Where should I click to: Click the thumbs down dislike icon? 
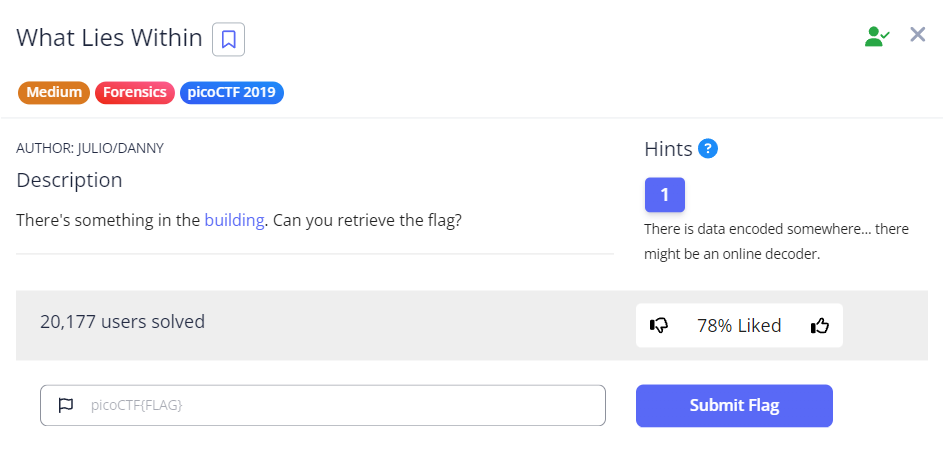[659, 325]
